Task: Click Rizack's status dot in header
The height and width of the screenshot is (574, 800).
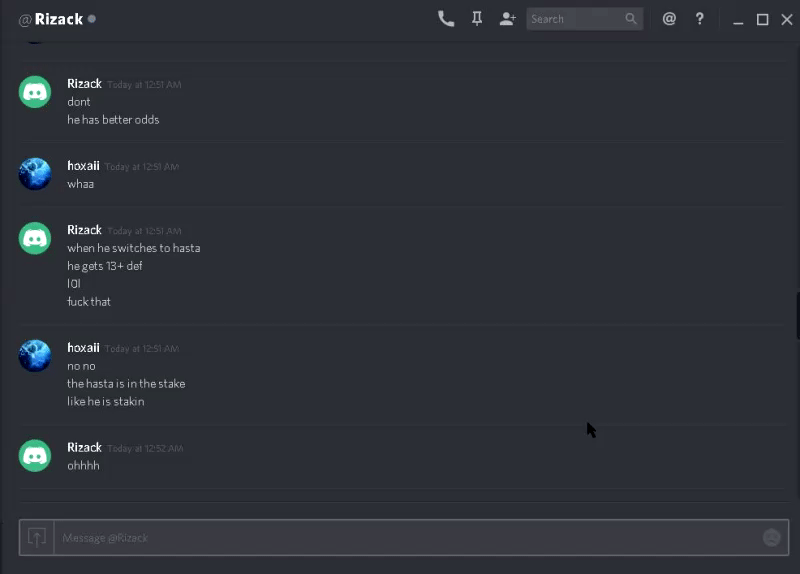Action: tap(92, 19)
